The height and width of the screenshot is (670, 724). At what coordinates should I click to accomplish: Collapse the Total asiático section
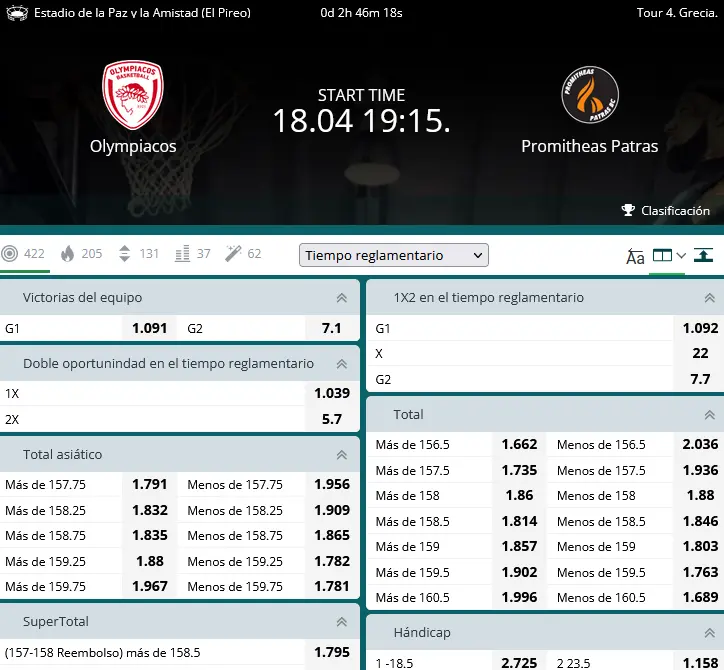coord(342,455)
